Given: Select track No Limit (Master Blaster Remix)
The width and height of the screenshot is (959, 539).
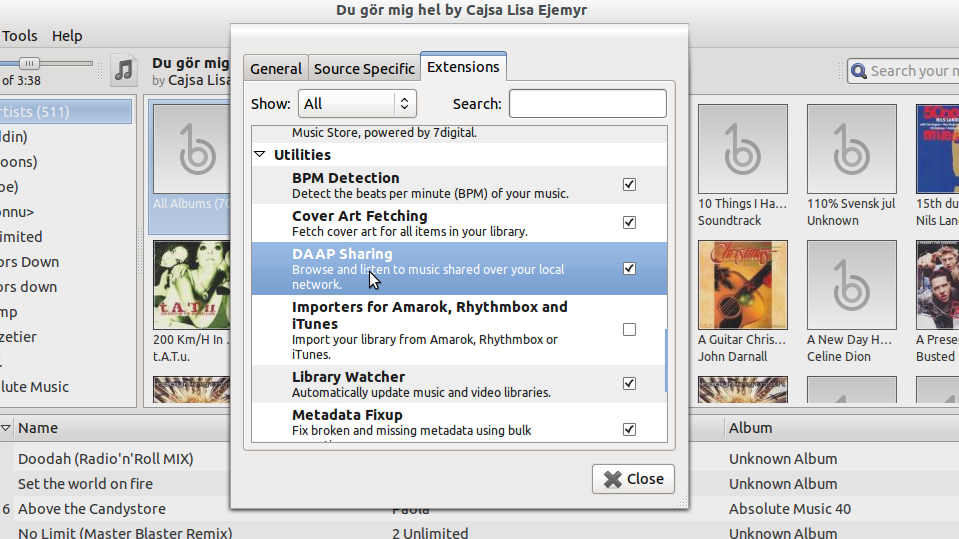Looking at the screenshot, I should pyautogui.click(x=125, y=532).
